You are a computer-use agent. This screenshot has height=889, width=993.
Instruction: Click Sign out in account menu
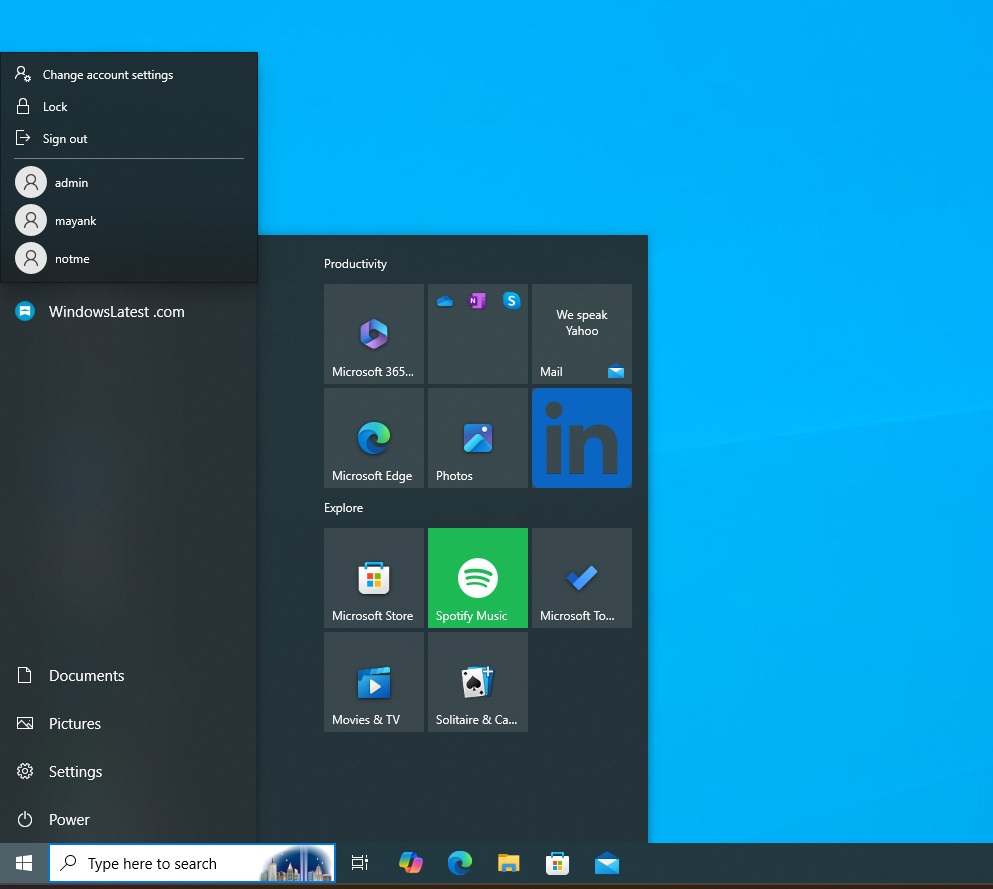(65, 139)
